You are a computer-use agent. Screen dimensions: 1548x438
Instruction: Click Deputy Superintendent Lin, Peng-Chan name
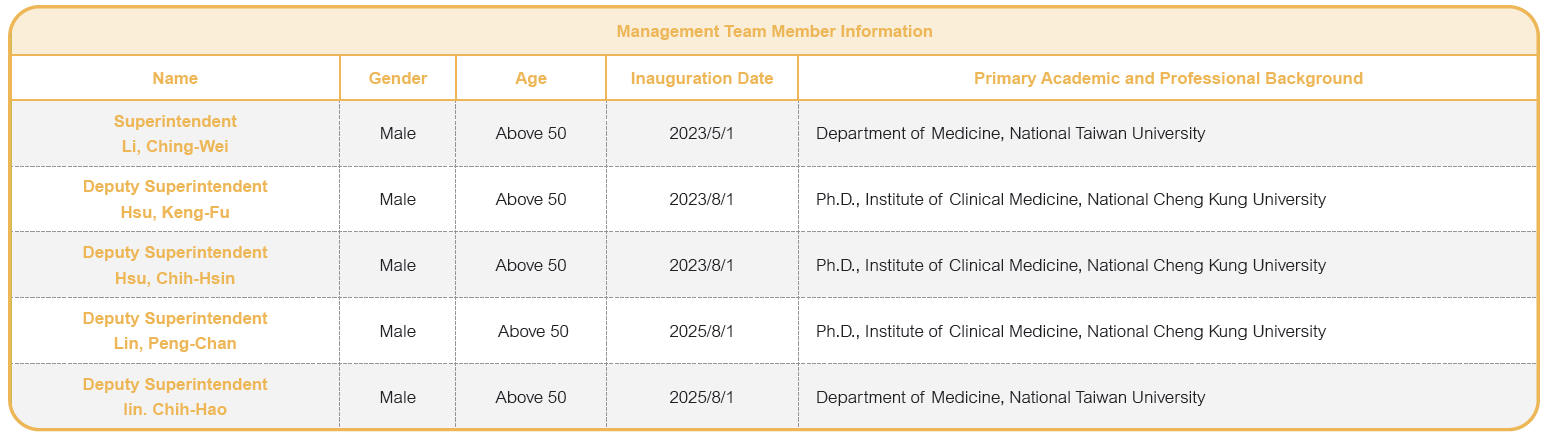[175, 331]
